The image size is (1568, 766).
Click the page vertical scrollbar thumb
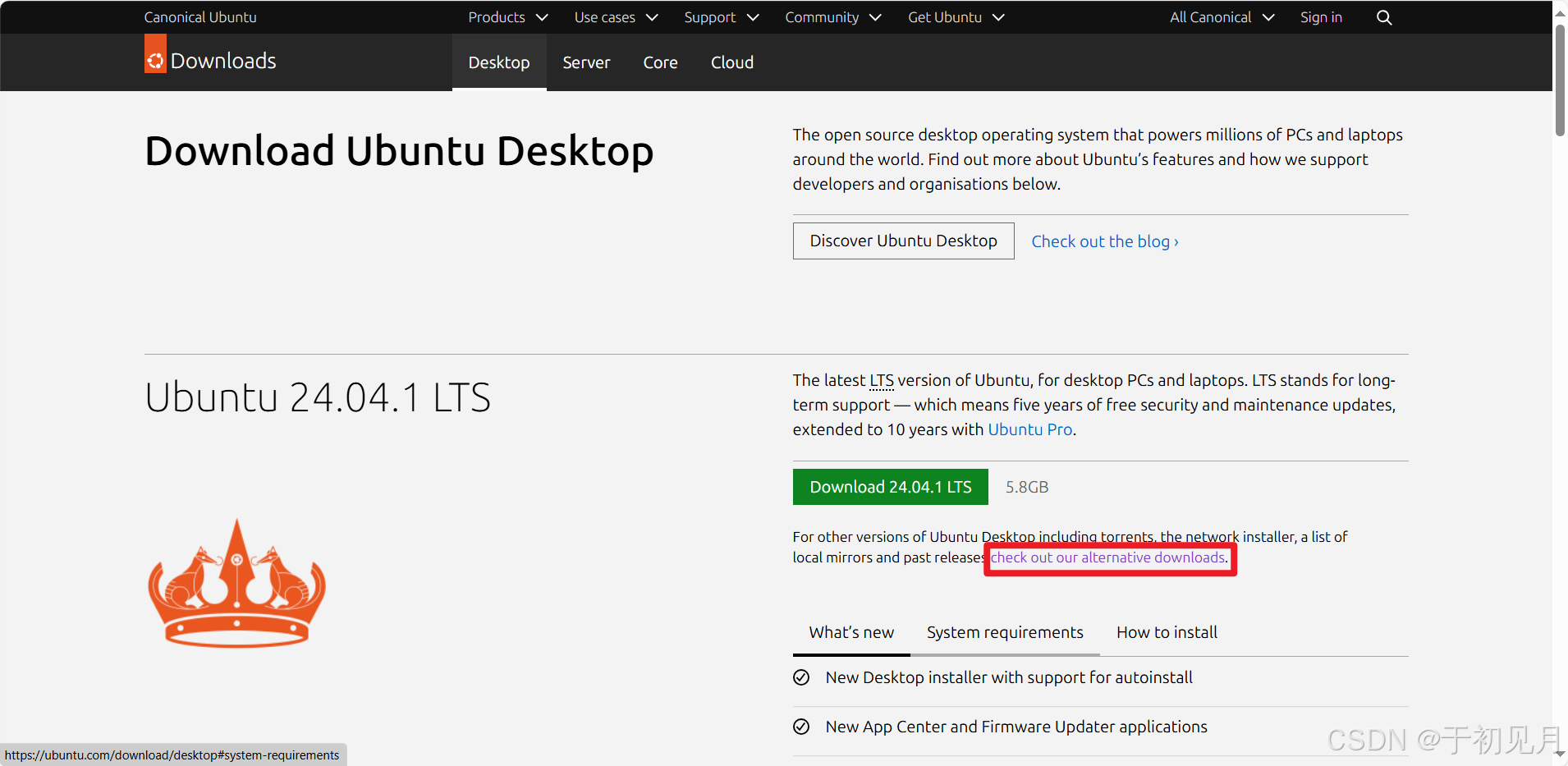pyautogui.click(x=1560, y=80)
